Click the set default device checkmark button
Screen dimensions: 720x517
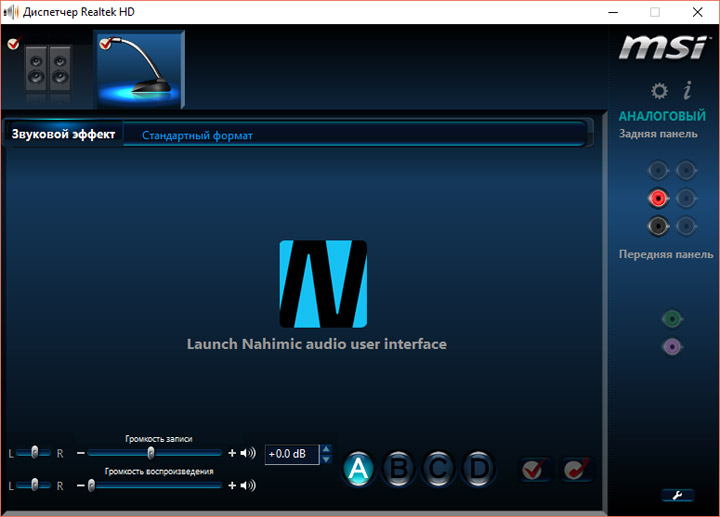pyautogui.click(x=534, y=469)
